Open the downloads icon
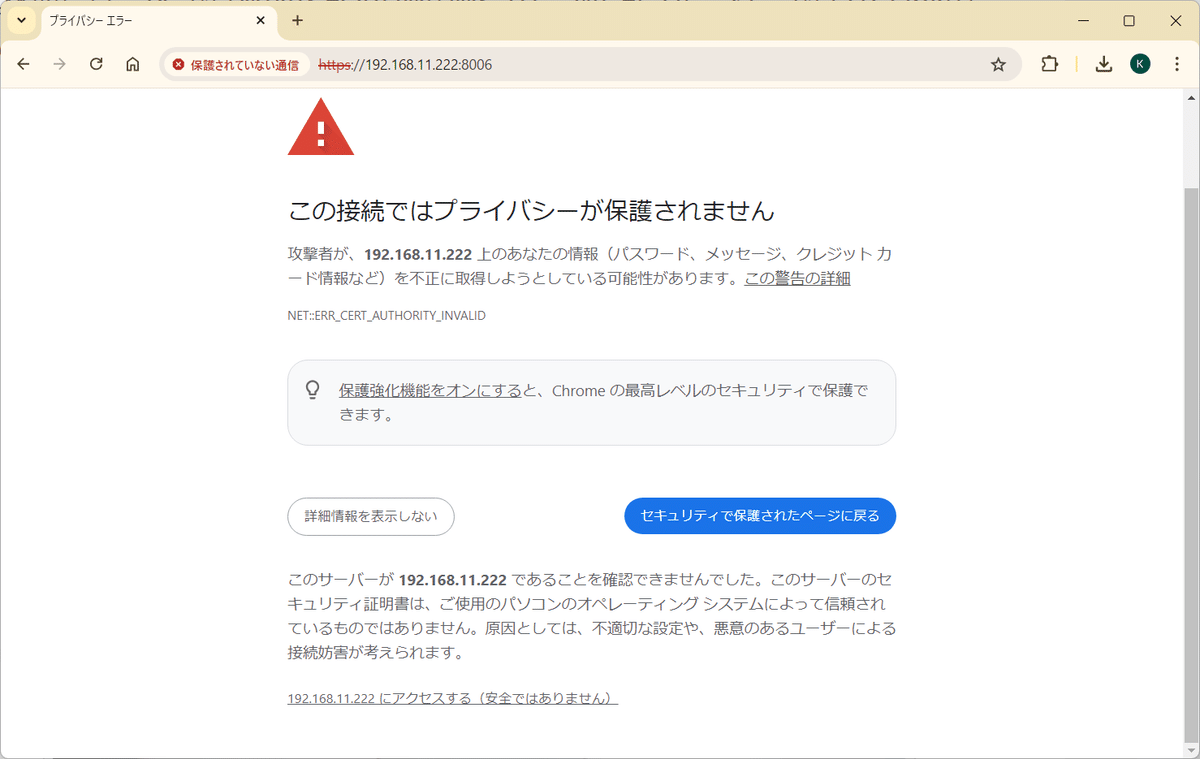The image size is (1200, 759). point(1103,64)
